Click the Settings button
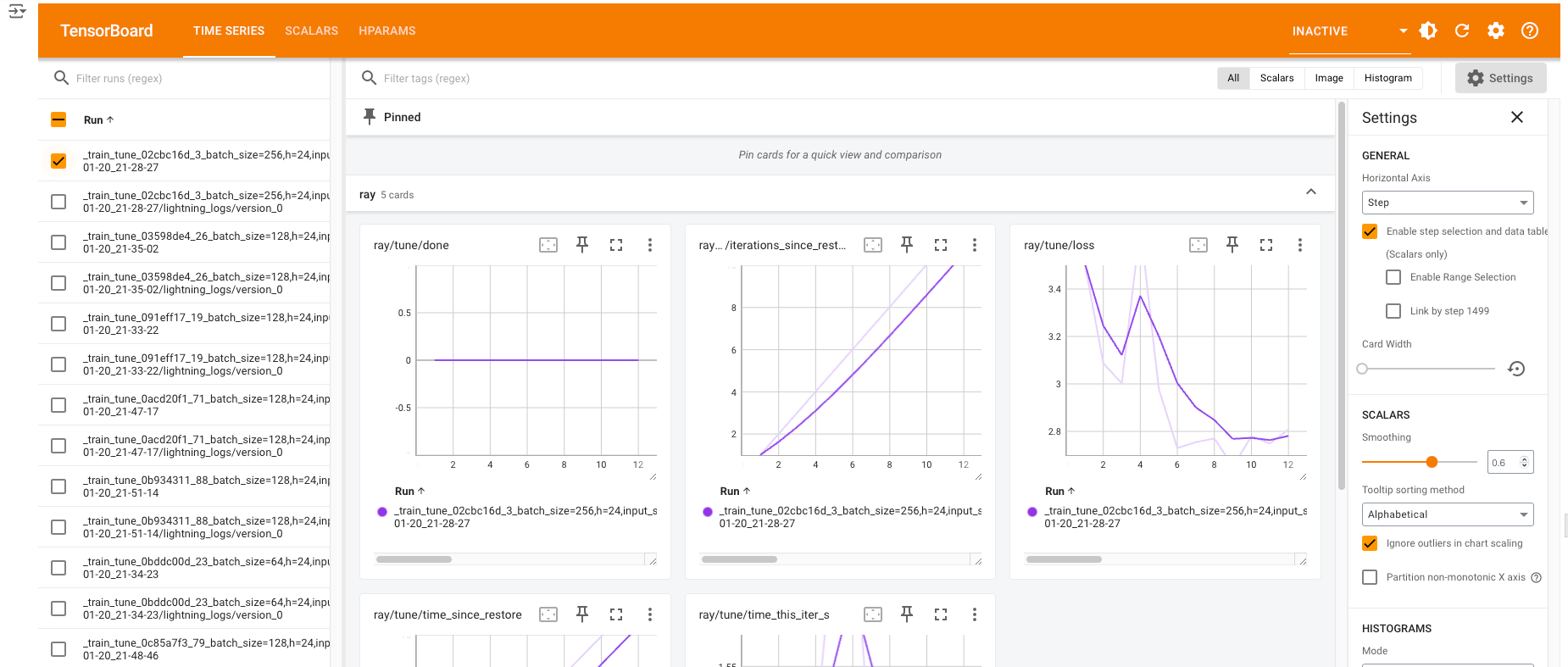Viewport: 1568px width, 667px height. [1500, 78]
